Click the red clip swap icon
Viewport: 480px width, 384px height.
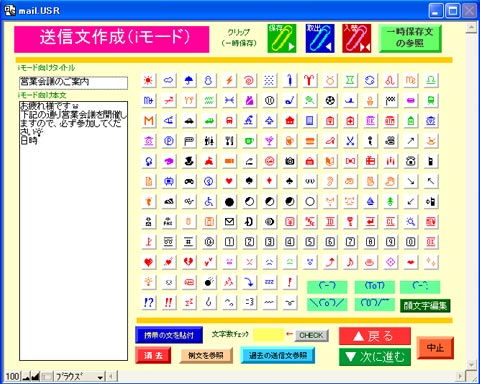(357, 38)
